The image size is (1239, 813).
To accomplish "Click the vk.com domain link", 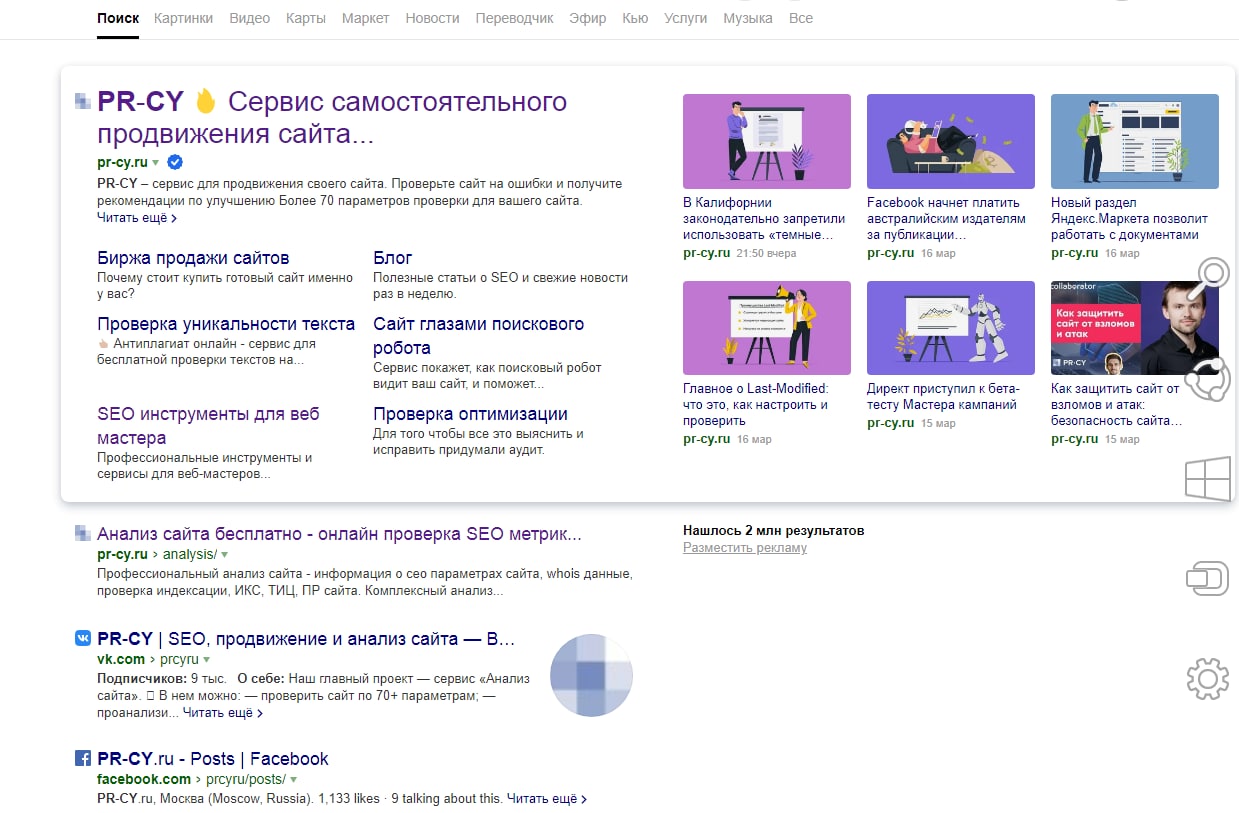I will tap(121, 660).
